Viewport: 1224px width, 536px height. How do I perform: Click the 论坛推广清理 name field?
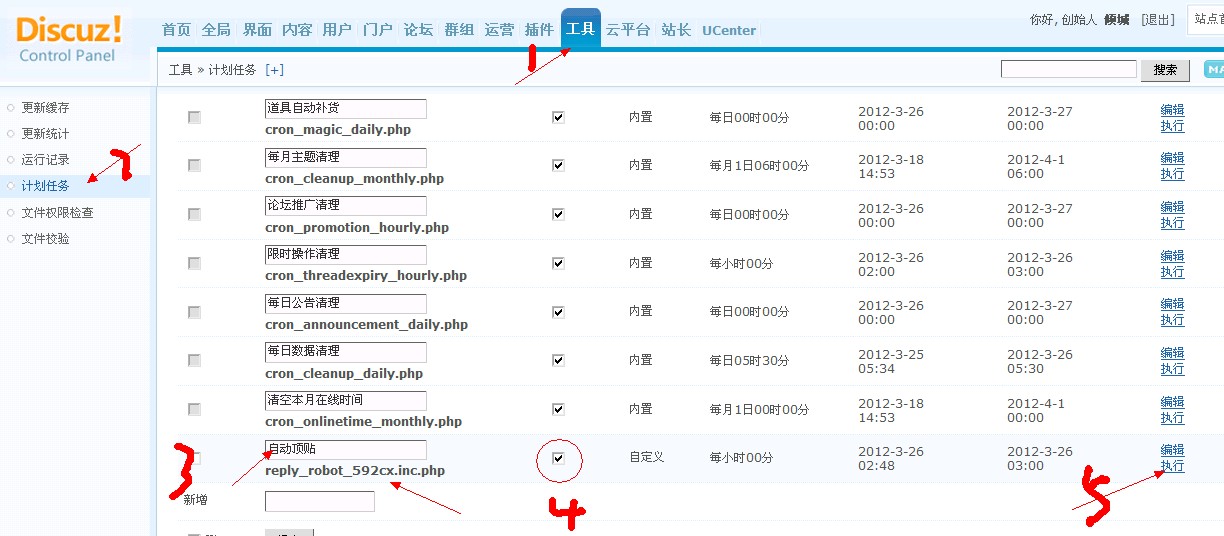point(346,206)
